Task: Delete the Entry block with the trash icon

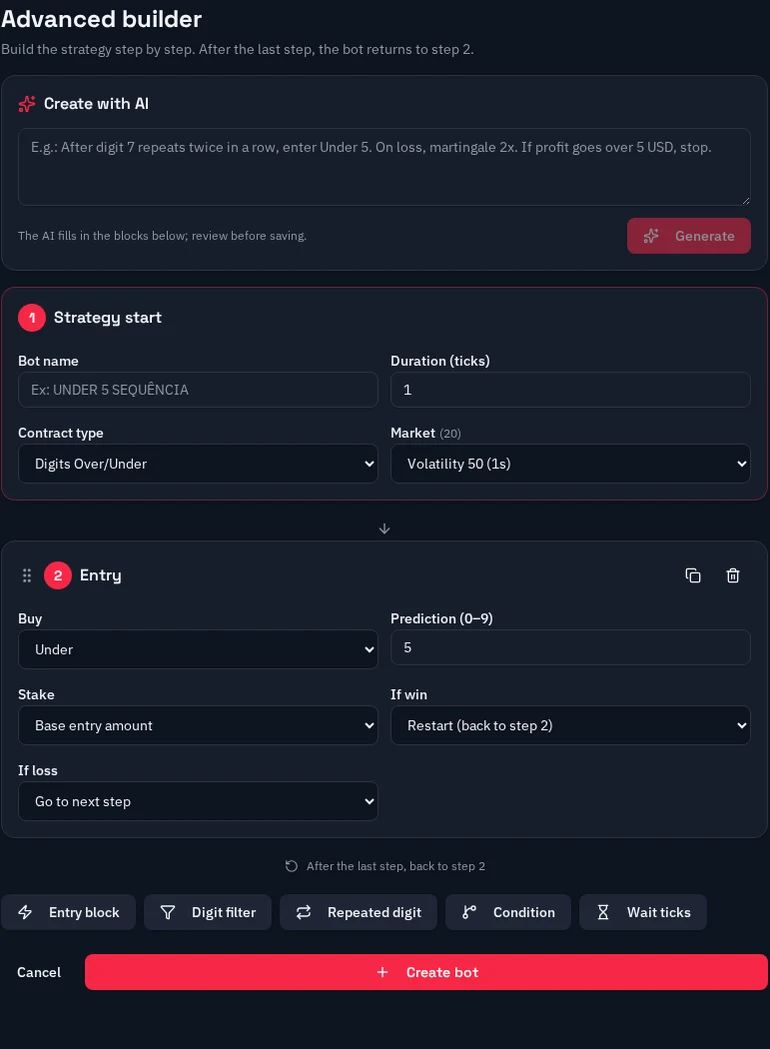Action: [733, 575]
